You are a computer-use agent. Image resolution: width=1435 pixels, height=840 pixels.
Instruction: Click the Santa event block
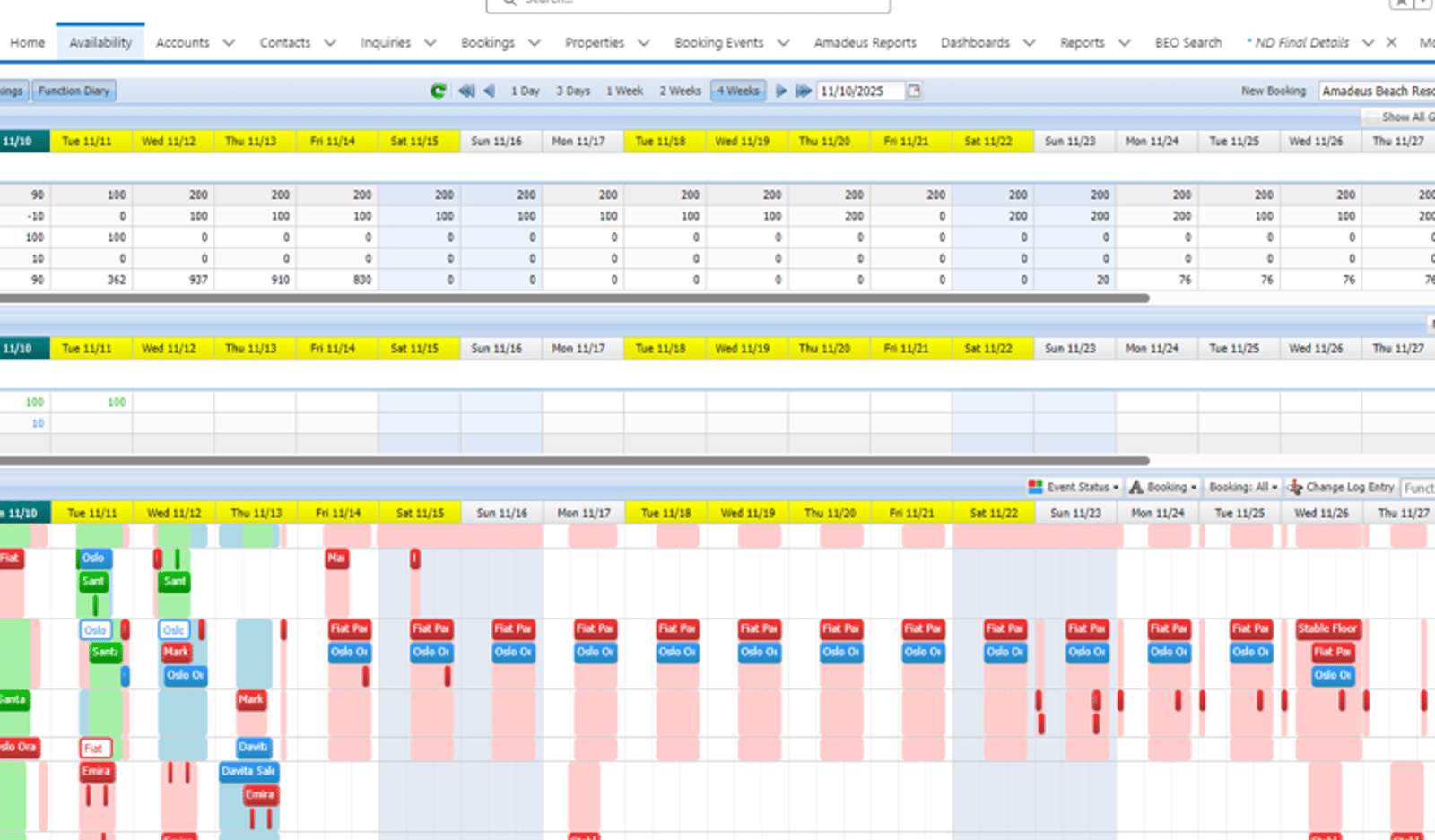pyautogui.click(x=14, y=699)
